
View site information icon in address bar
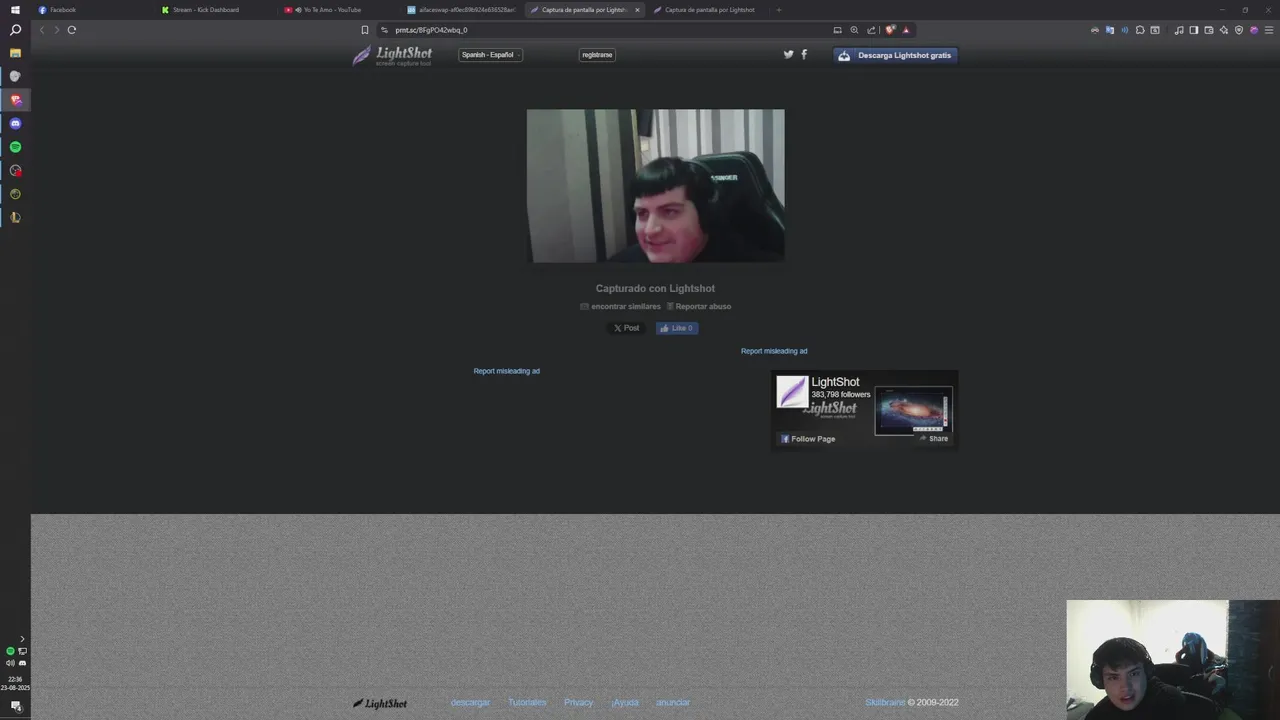[385, 30]
